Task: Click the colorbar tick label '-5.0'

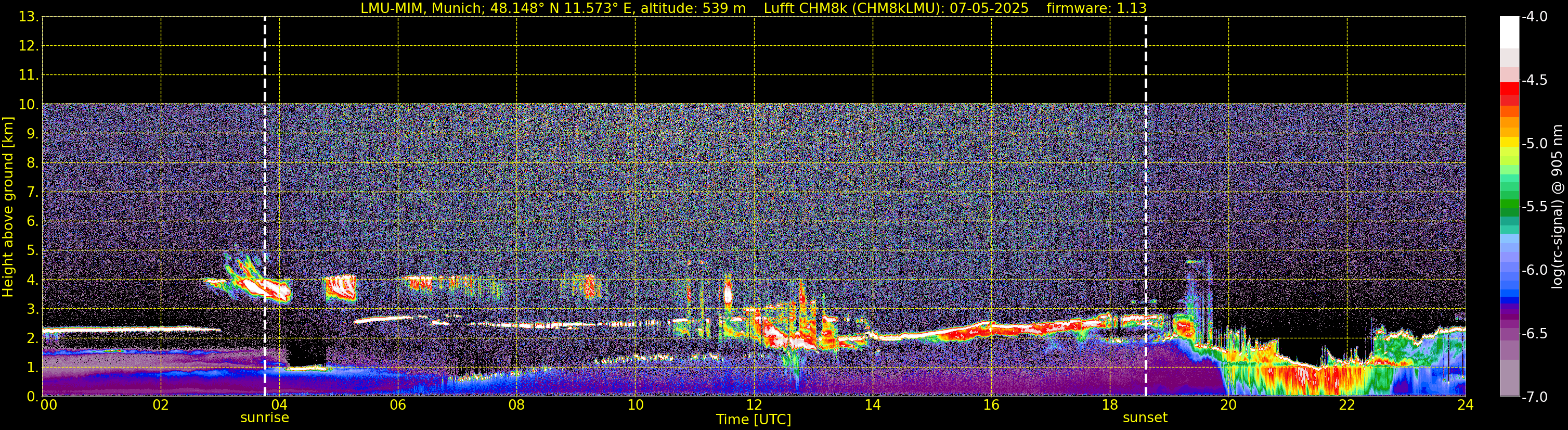Action: [1534, 144]
